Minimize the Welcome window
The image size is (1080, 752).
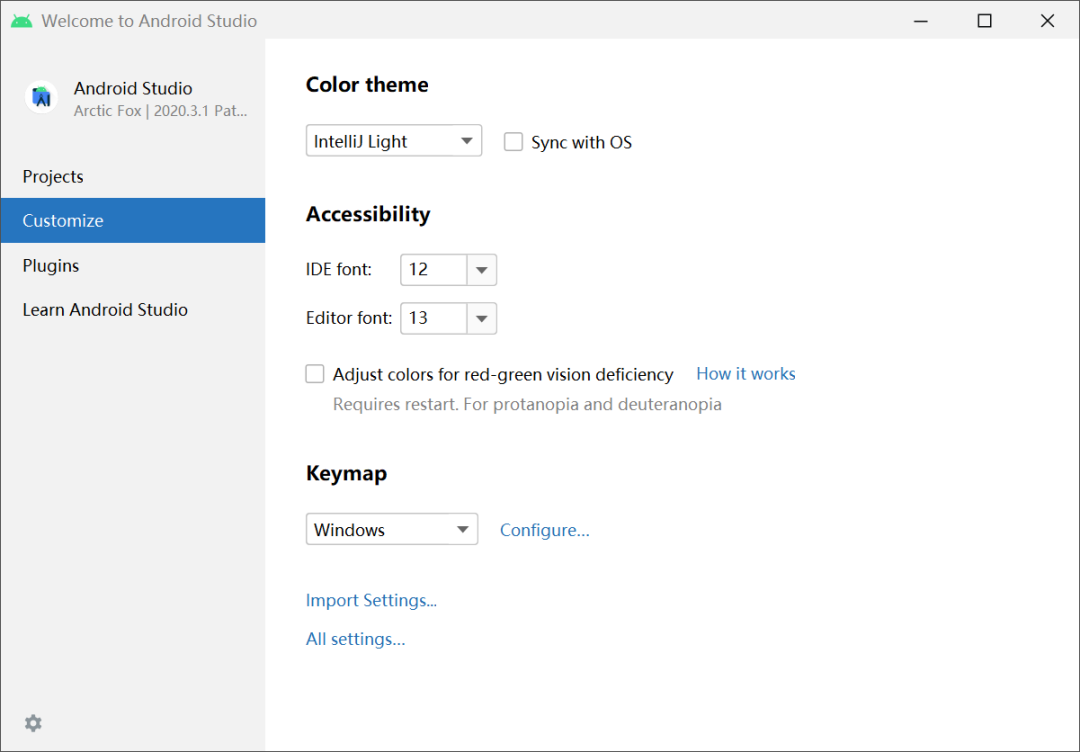921,21
